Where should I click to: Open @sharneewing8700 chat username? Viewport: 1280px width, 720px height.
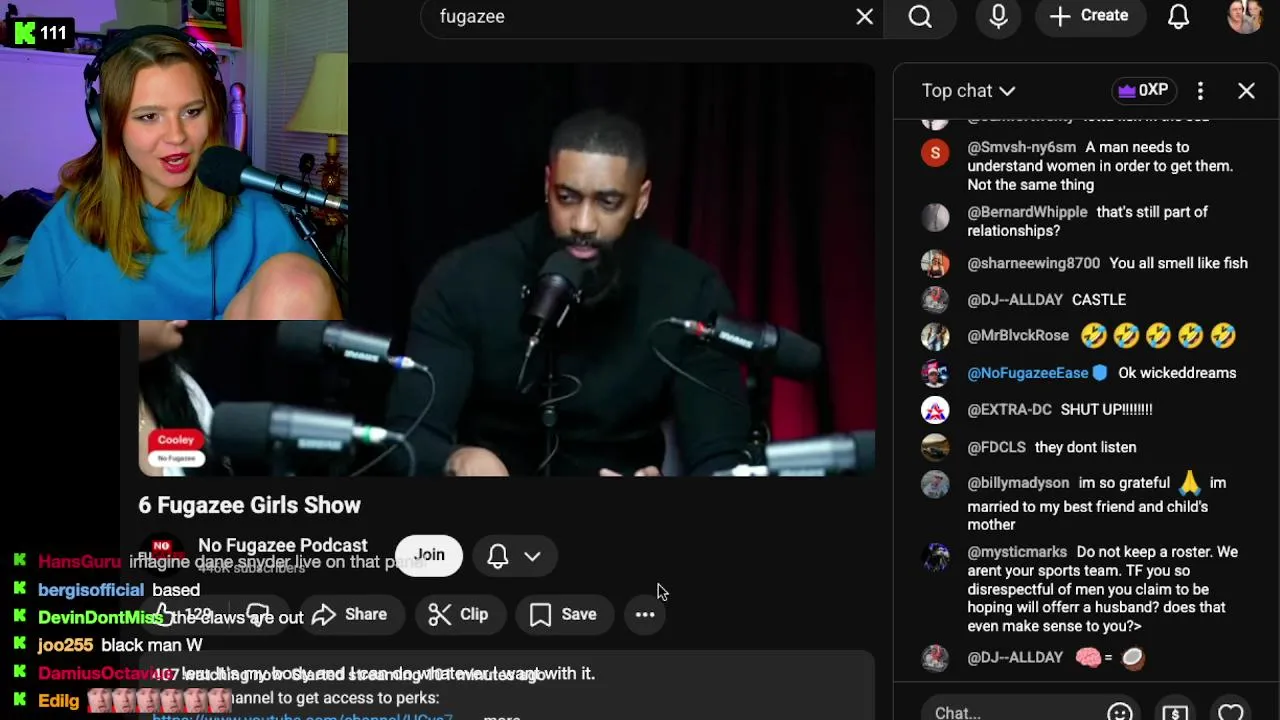click(1033, 263)
